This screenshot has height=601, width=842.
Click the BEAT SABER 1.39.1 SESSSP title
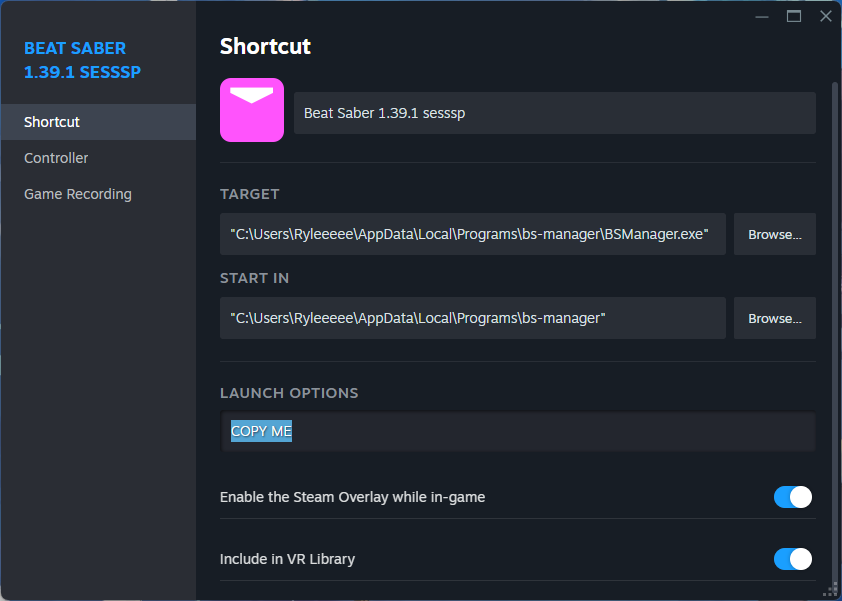[82, 60]
